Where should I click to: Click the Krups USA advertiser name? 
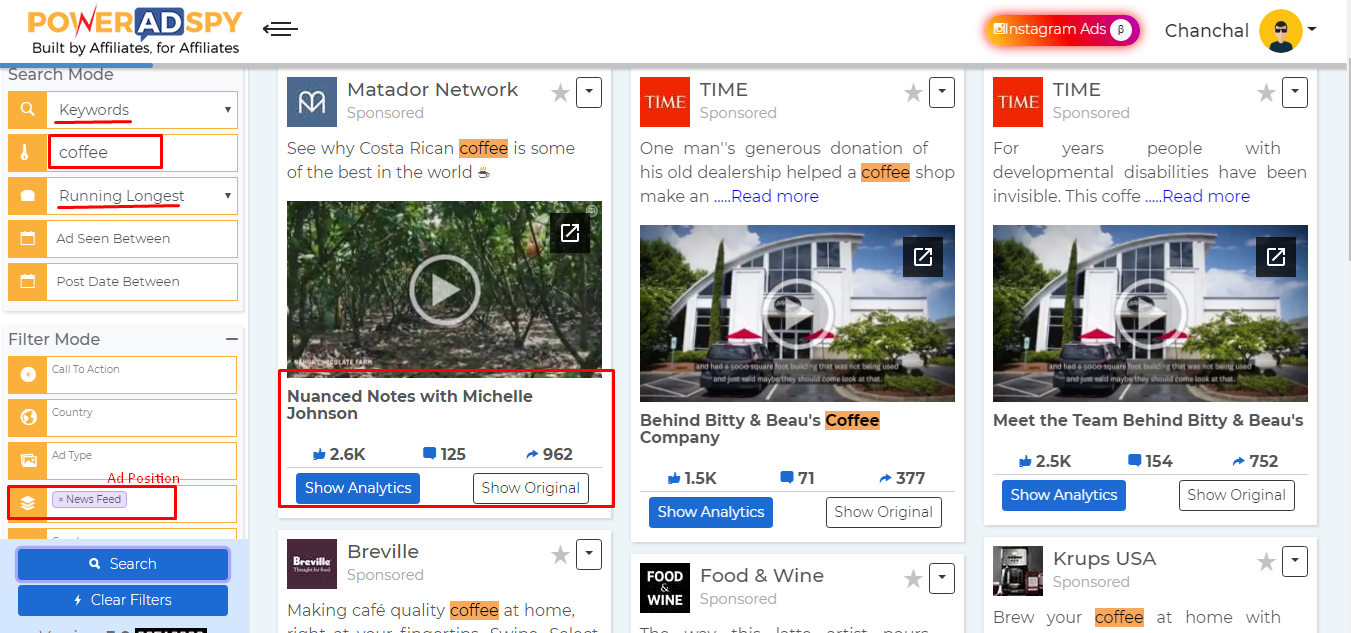tap(1104, 559)
